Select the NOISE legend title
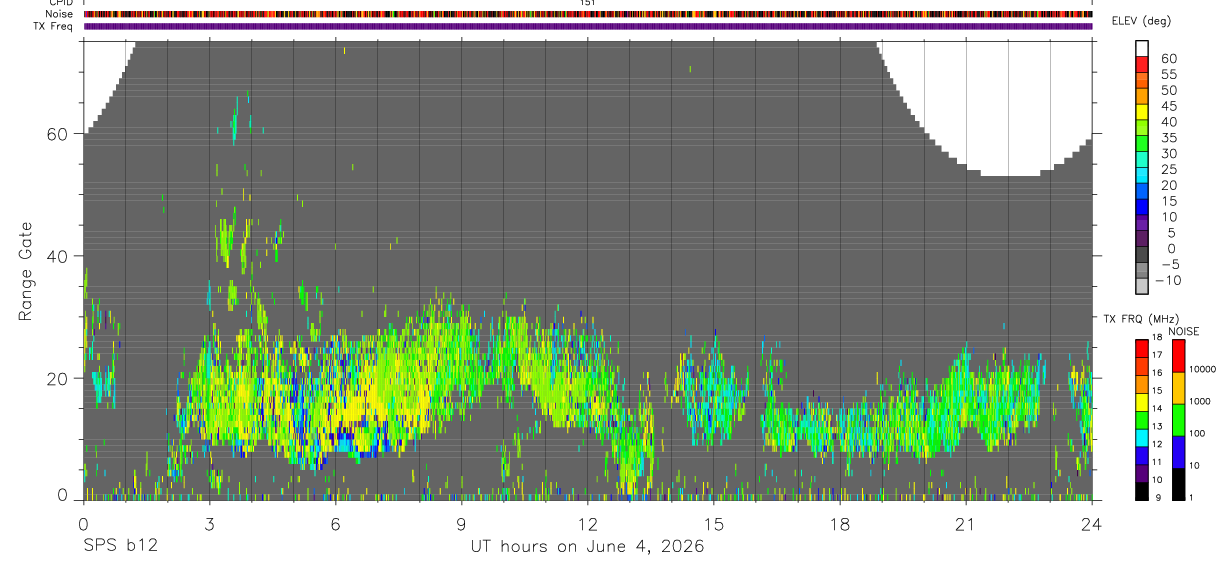 (x=1183, y=331)
